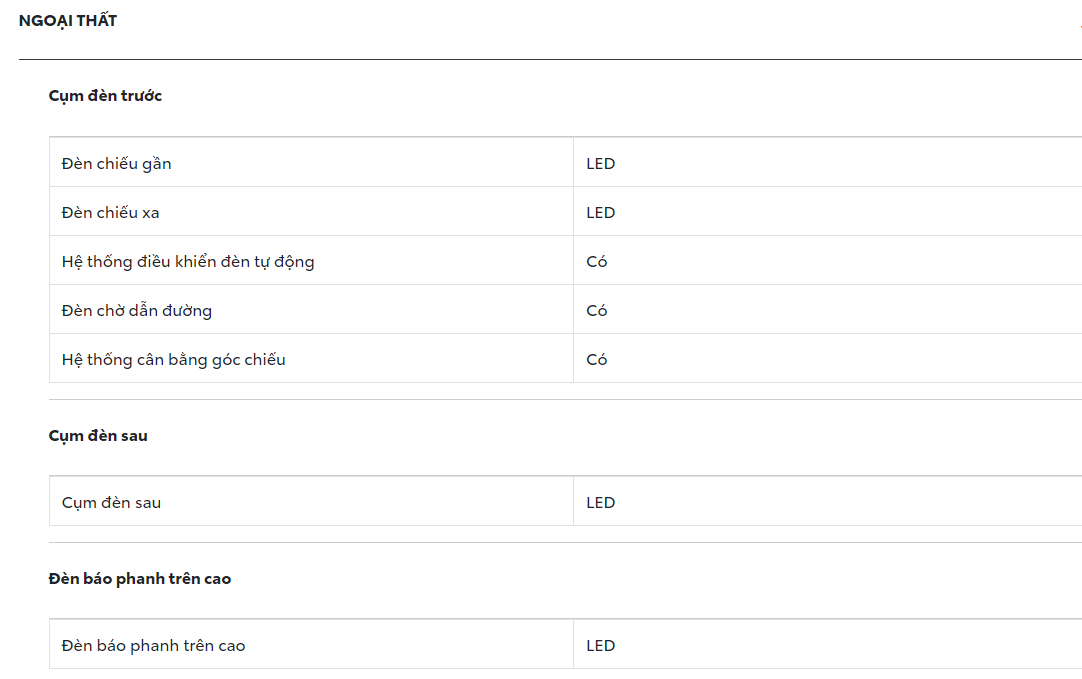The height and width of the screenshot is (679, 1082).
Task: Click LED value in Cụm đèn sau row
Action: tap(600, 503)
